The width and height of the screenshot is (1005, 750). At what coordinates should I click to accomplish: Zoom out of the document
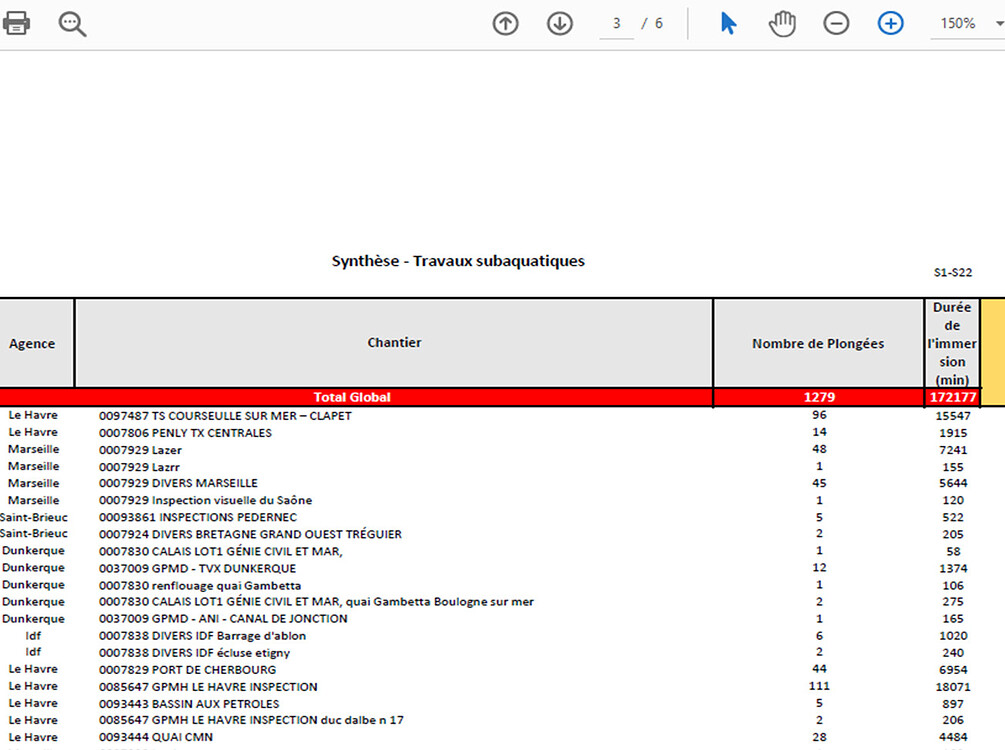pos(836,22)
